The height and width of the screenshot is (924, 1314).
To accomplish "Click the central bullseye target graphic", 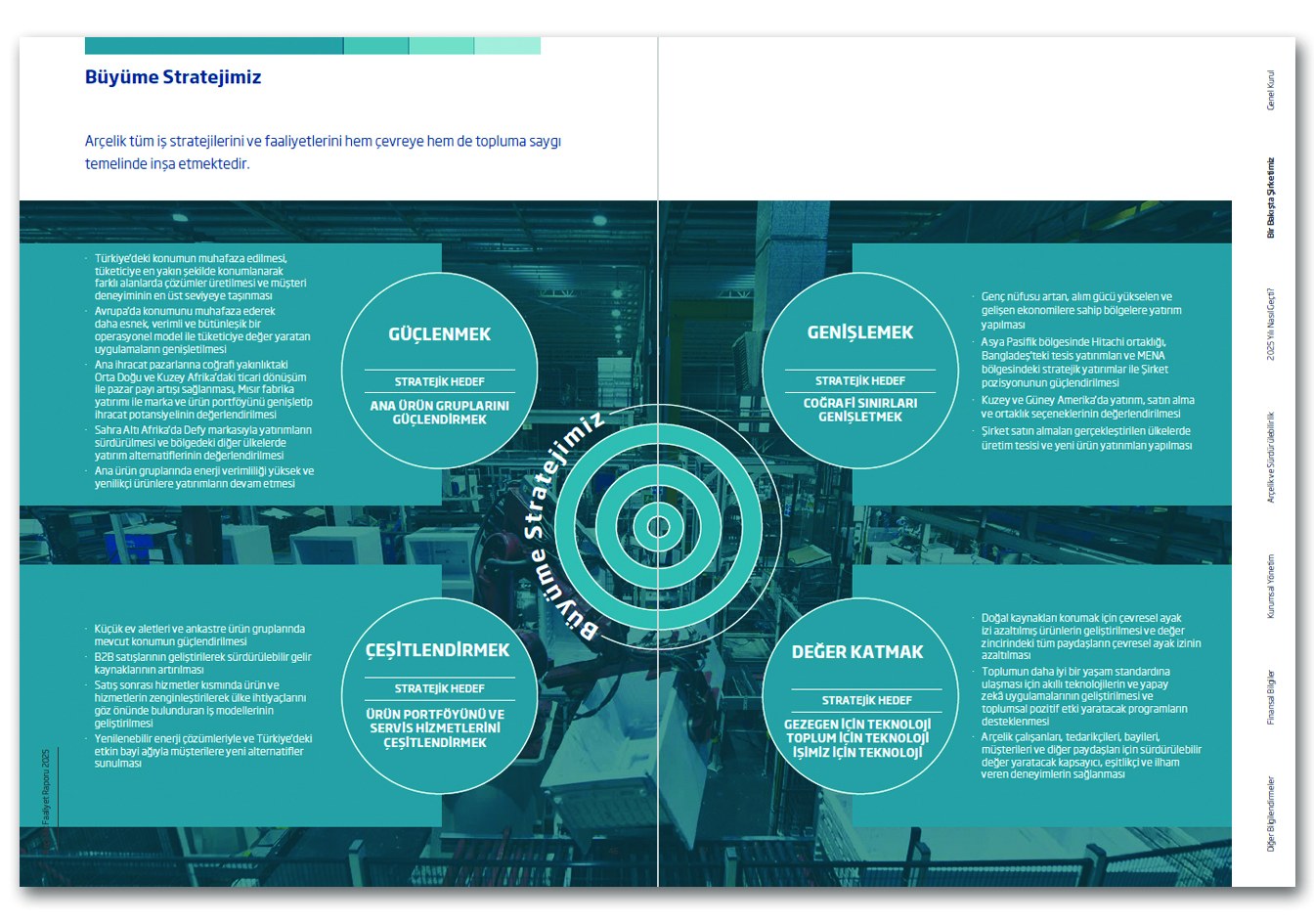I will tap(658, 528).
